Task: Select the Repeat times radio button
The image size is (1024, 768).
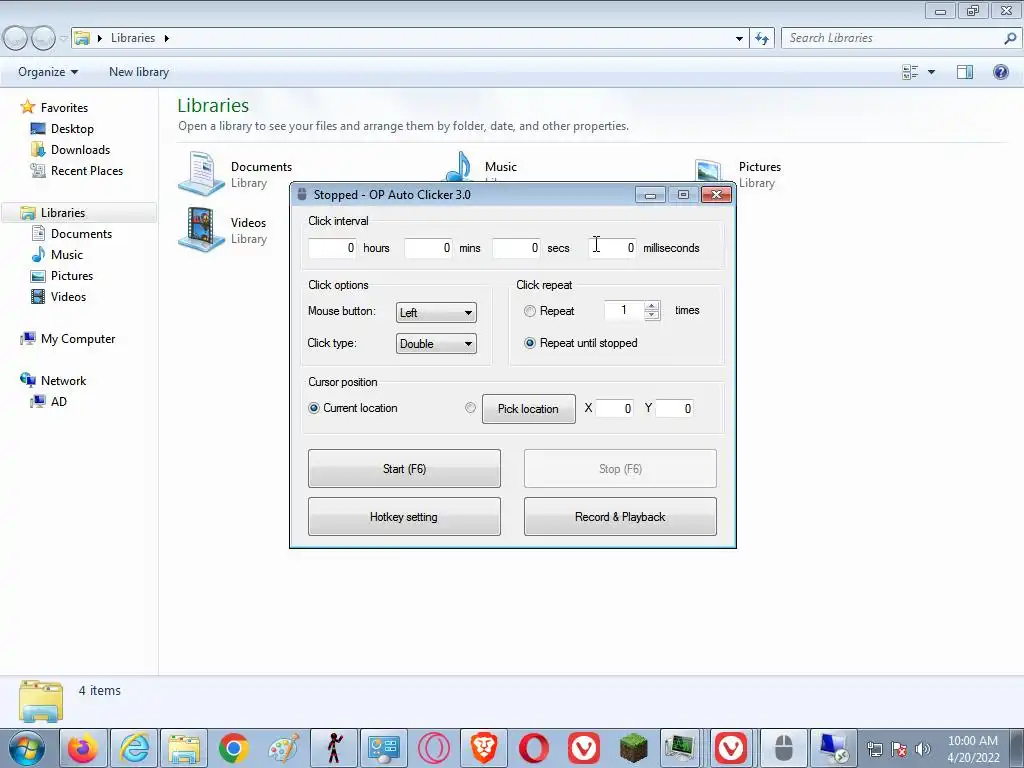Action: point(530,312)
